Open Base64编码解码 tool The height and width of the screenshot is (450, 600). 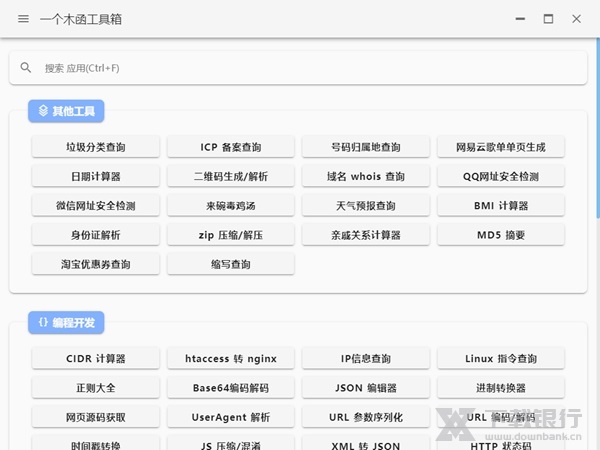coord(230,387)
